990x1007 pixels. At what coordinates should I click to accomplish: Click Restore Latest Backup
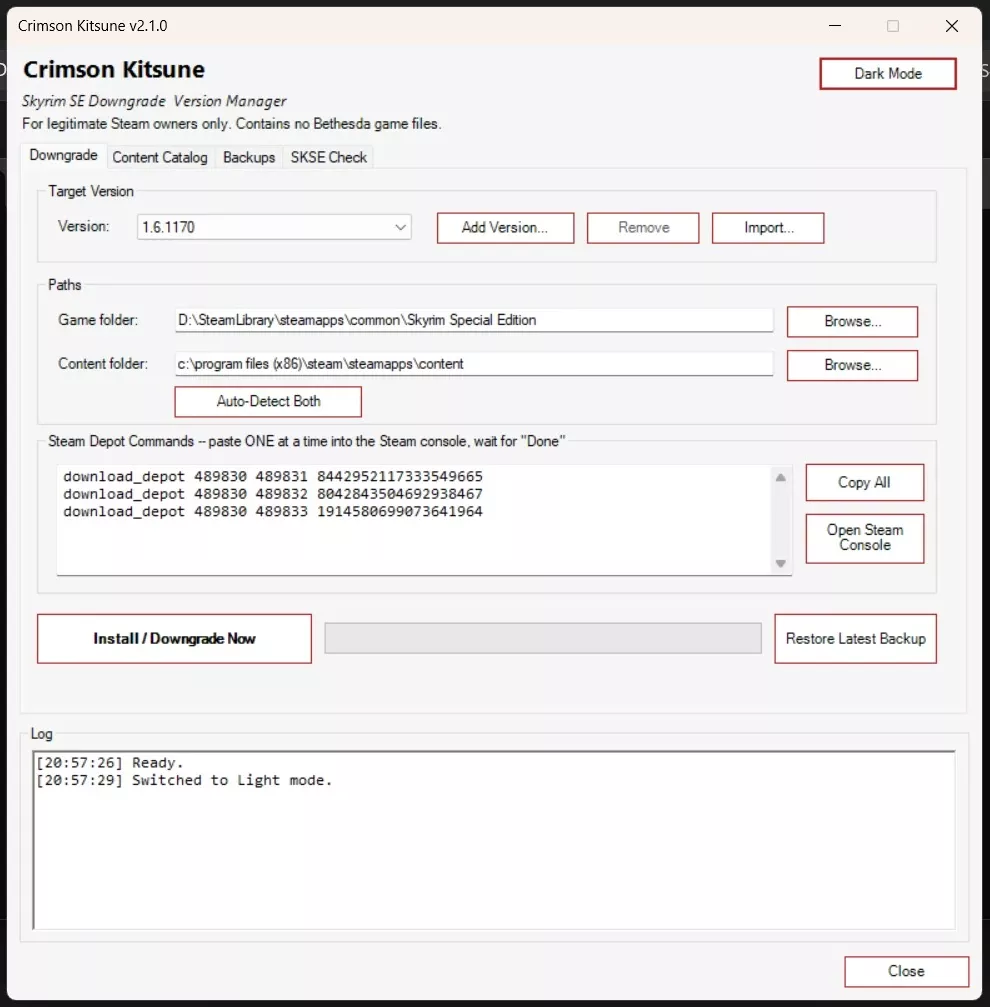[x=855, y=638]
